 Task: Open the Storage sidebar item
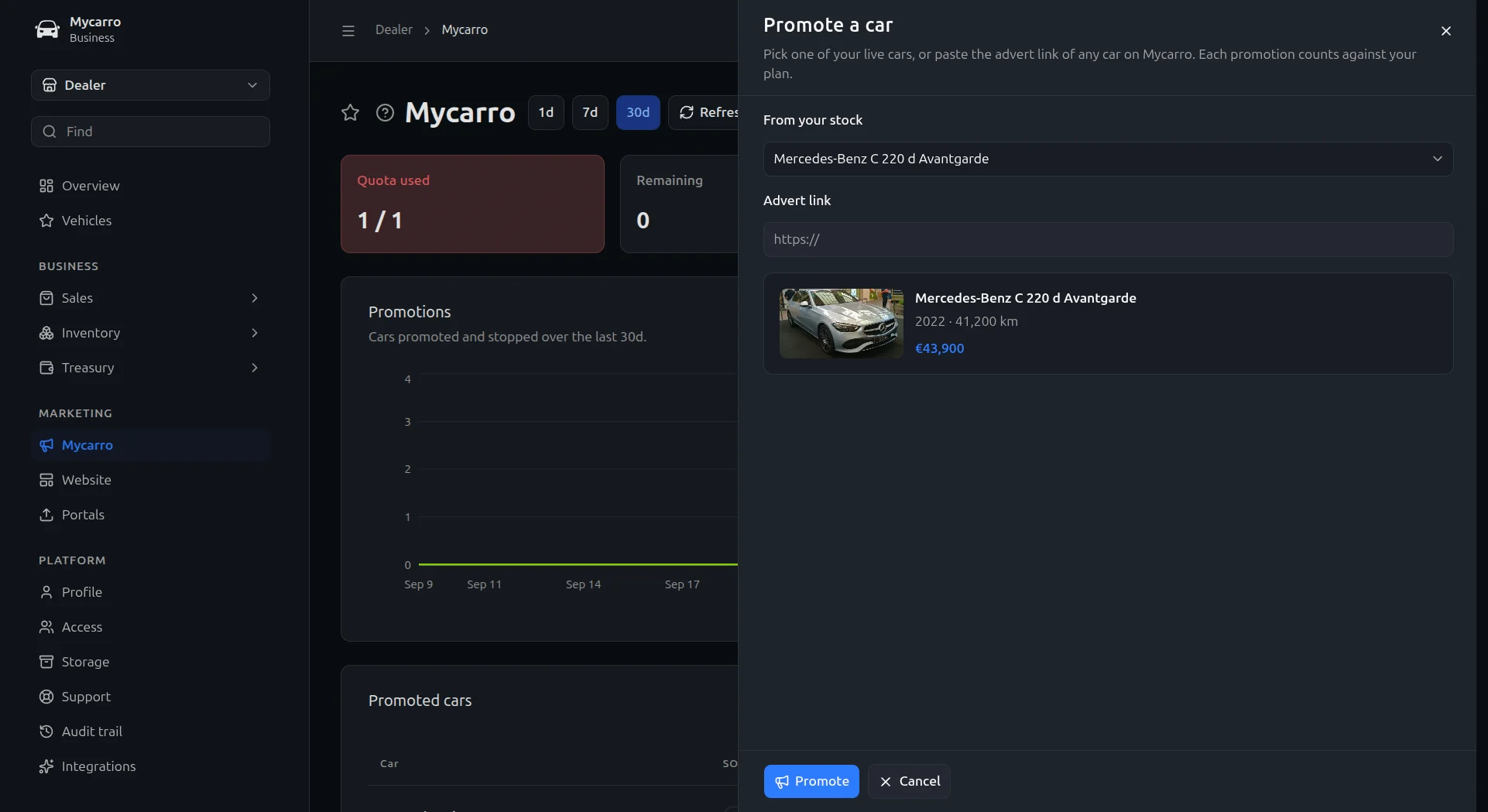click(150, 662)
